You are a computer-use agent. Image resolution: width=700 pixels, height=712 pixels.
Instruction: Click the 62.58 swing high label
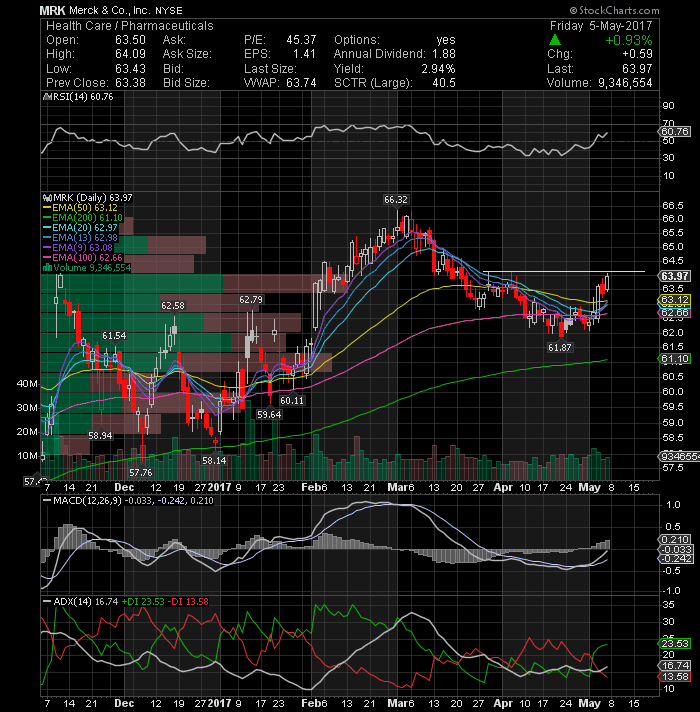(173, 306)
